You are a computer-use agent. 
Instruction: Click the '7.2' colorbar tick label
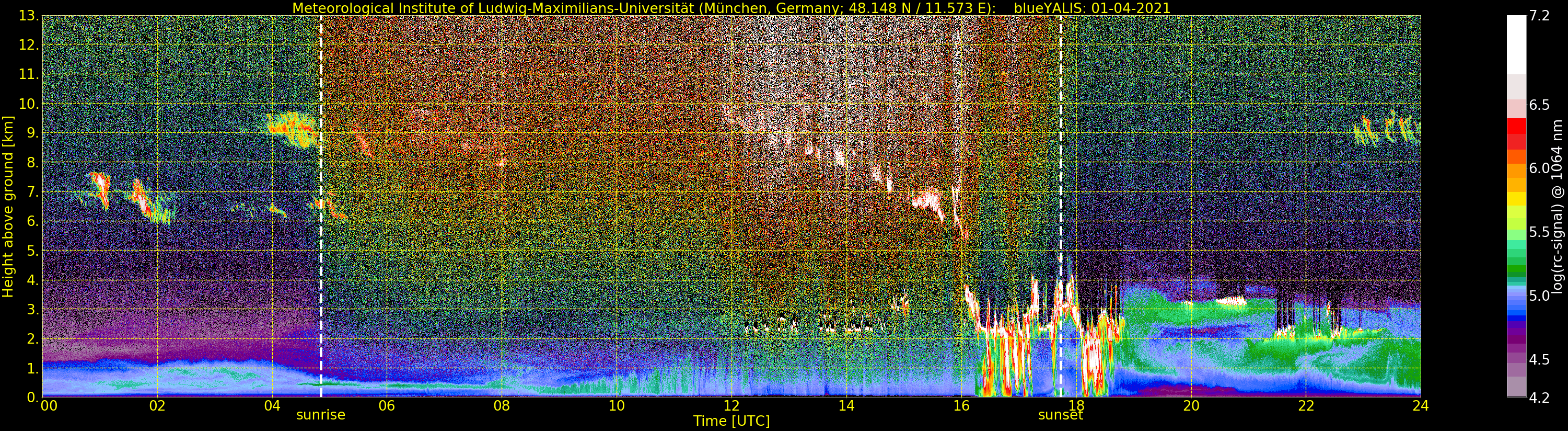coord(1539,16)
